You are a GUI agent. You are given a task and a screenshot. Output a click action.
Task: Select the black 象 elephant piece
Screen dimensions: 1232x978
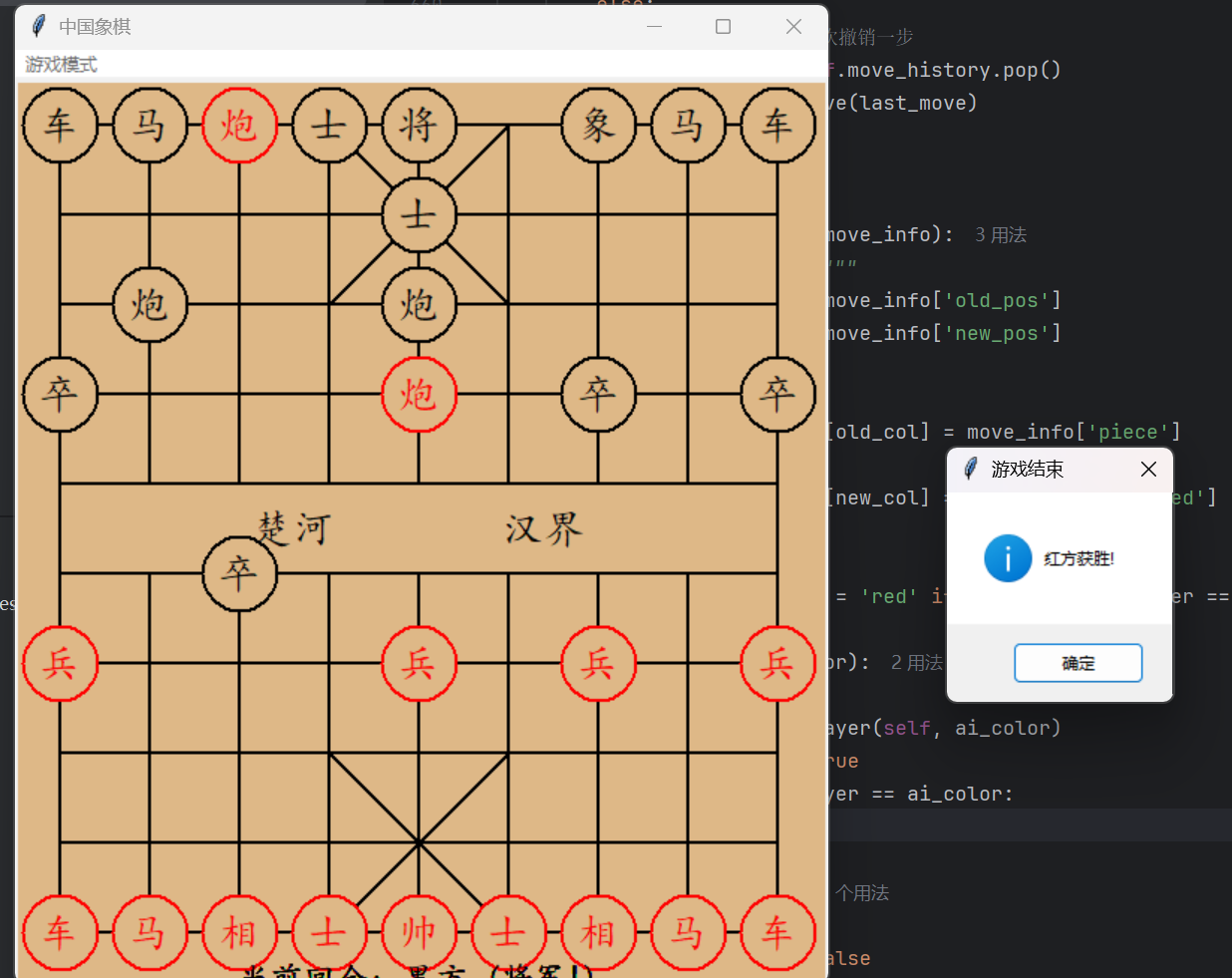pyautogui.click(x=598, y=126)
